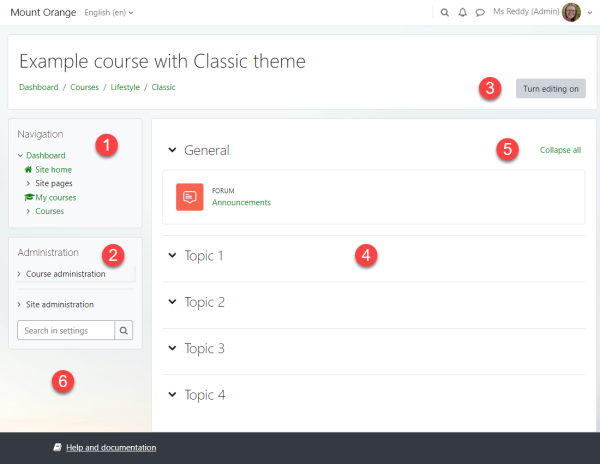Click the Site home house icon

click(28, 170)
